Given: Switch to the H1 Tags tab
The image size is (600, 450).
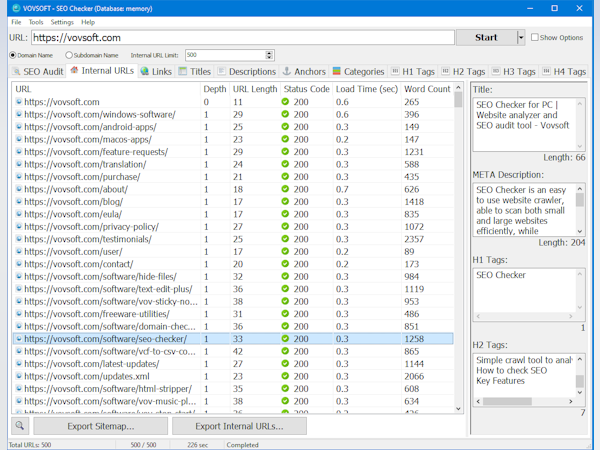Looking at the screenshot, I should click(x=413, y=72).
